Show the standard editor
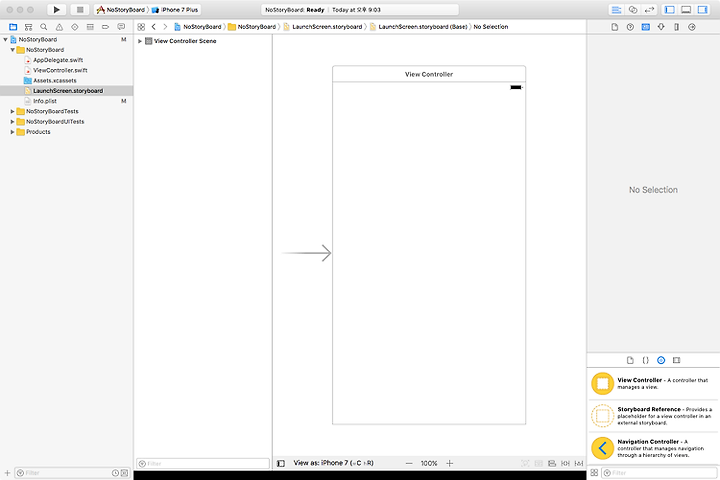 (x=616, y=10)
